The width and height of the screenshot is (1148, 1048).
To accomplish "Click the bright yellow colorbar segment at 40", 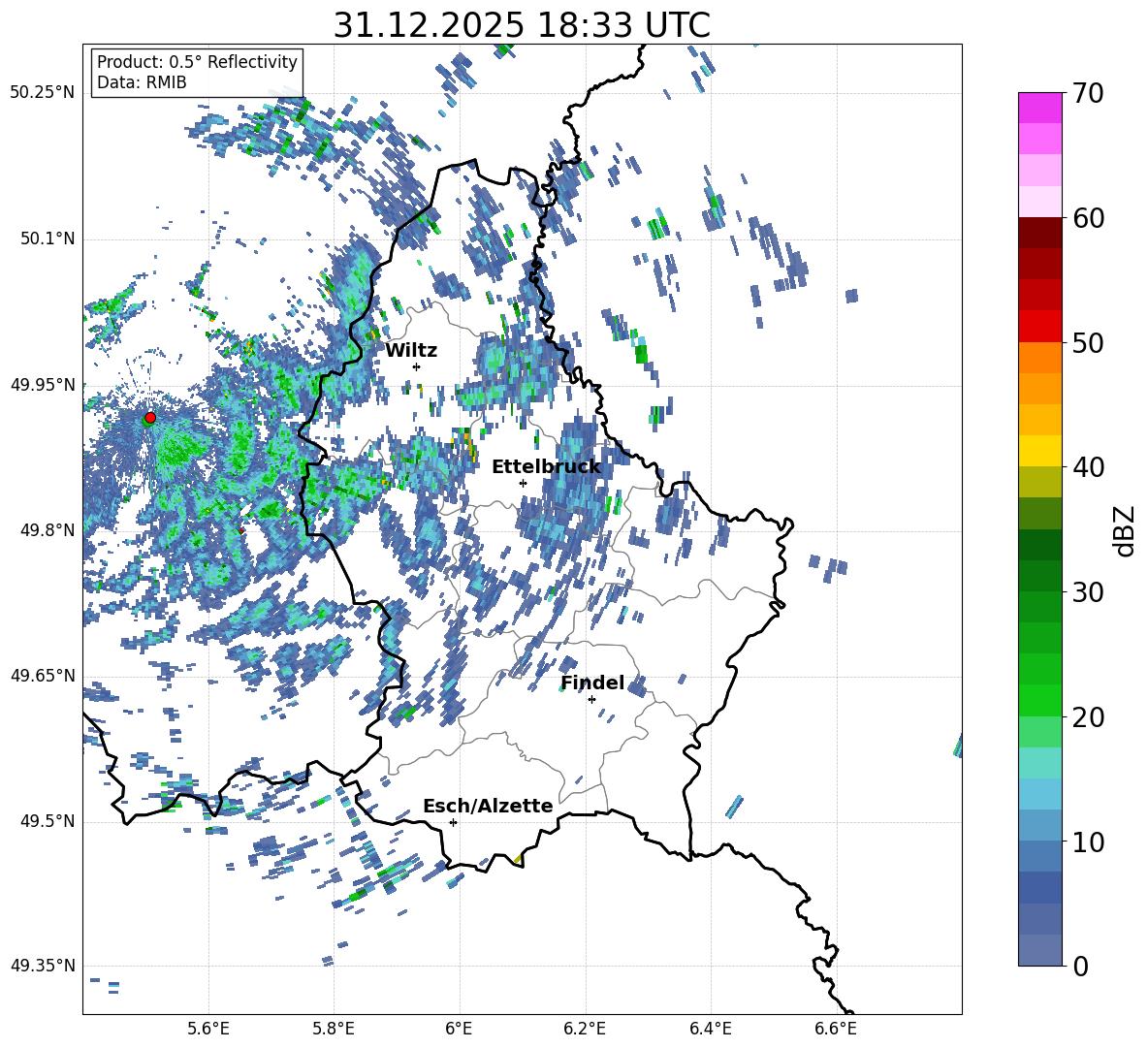I will tap(1039, 450).
